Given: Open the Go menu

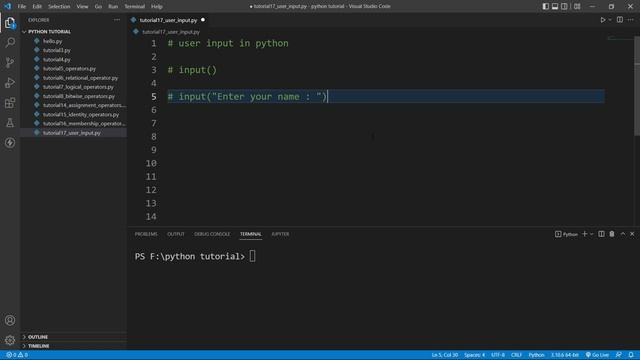Looking at the screenshot, I should pos(98,7).
